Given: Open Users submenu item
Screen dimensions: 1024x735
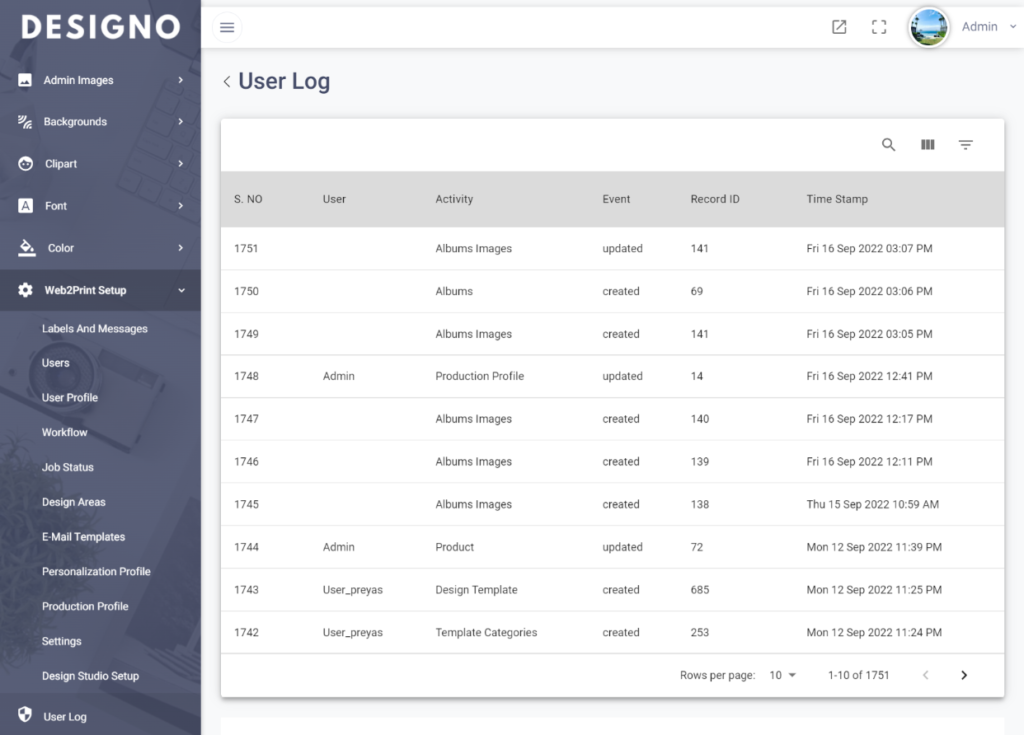Looking at the screenshot, I should click(56, 363).
